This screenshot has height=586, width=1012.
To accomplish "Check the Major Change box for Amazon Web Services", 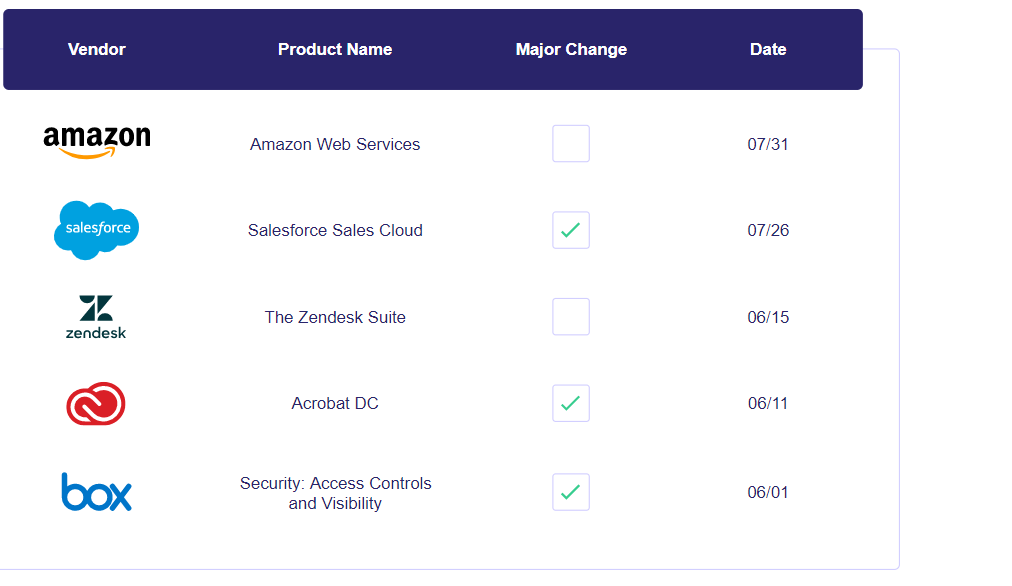I will [570, 143].
